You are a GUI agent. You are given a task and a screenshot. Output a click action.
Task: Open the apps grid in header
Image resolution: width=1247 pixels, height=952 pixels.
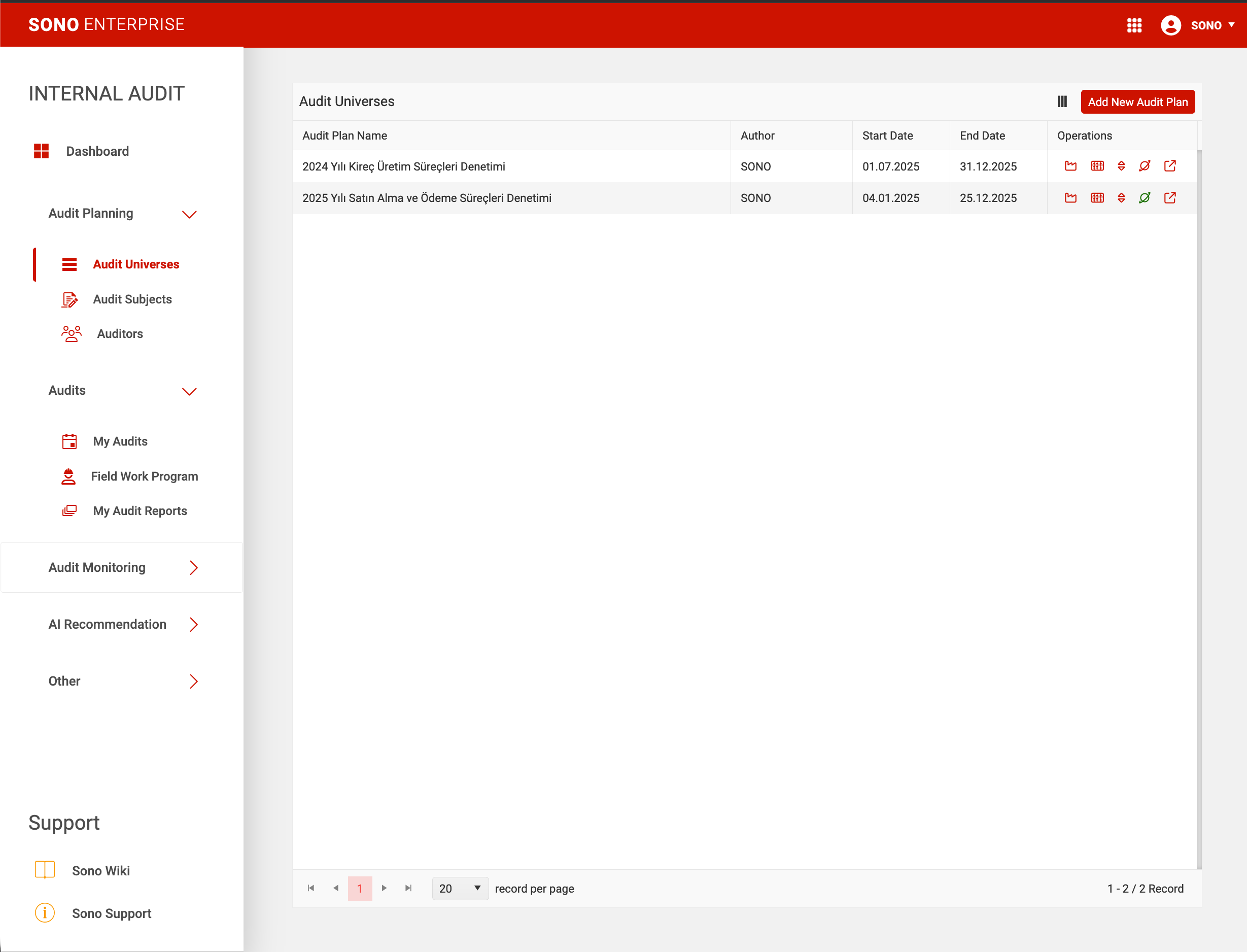[1134, 25]
